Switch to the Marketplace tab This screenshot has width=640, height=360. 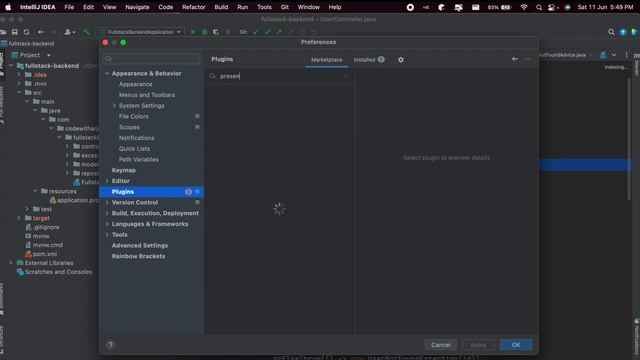[327, 60]
